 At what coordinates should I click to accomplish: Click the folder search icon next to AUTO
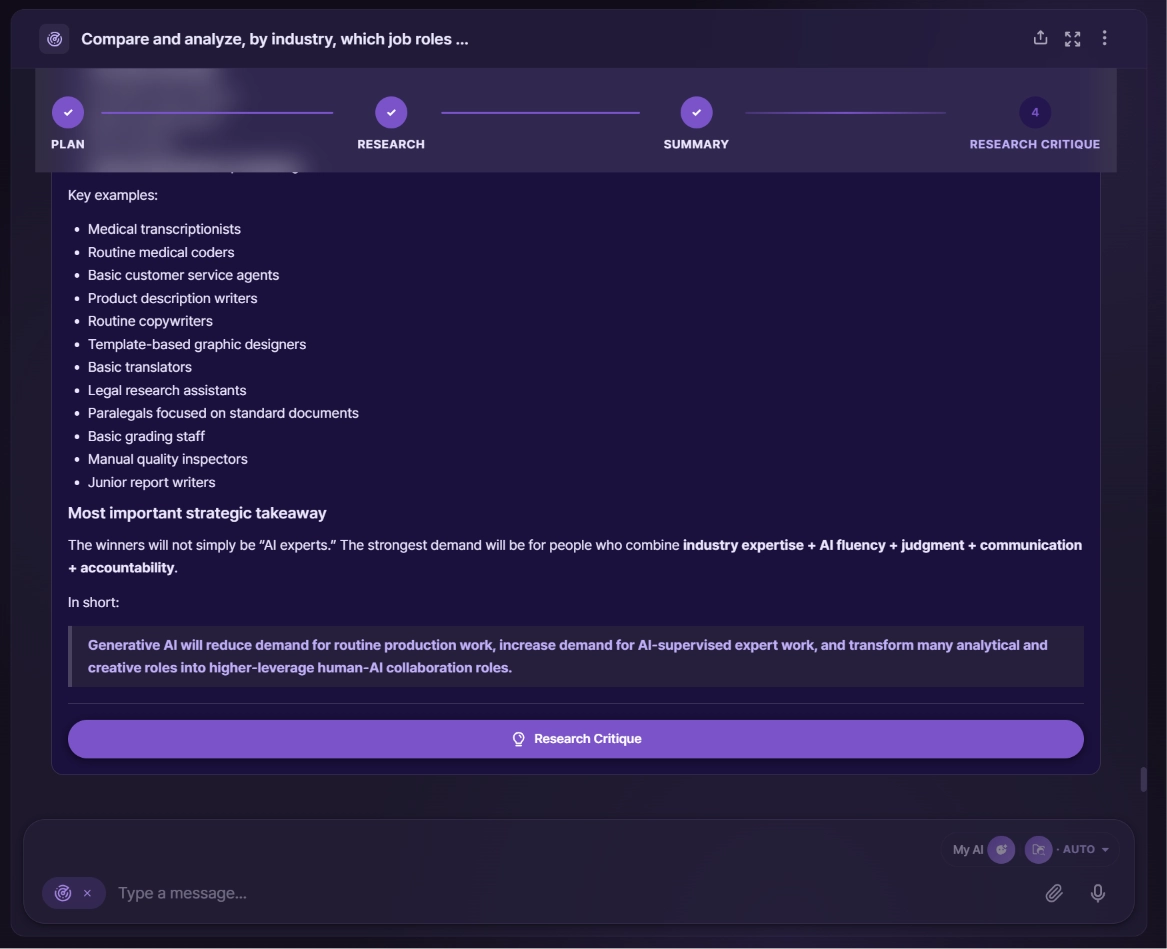point(1038,849)
